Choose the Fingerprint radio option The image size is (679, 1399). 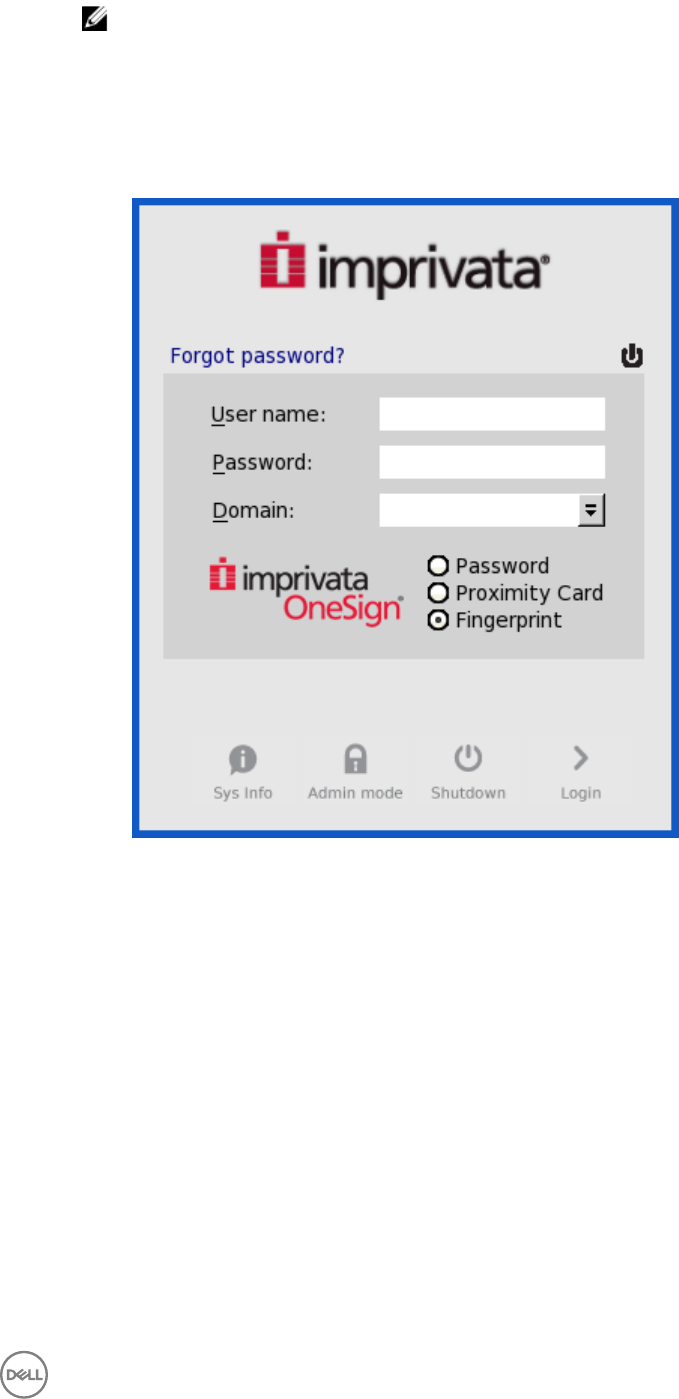coord(437,620)
